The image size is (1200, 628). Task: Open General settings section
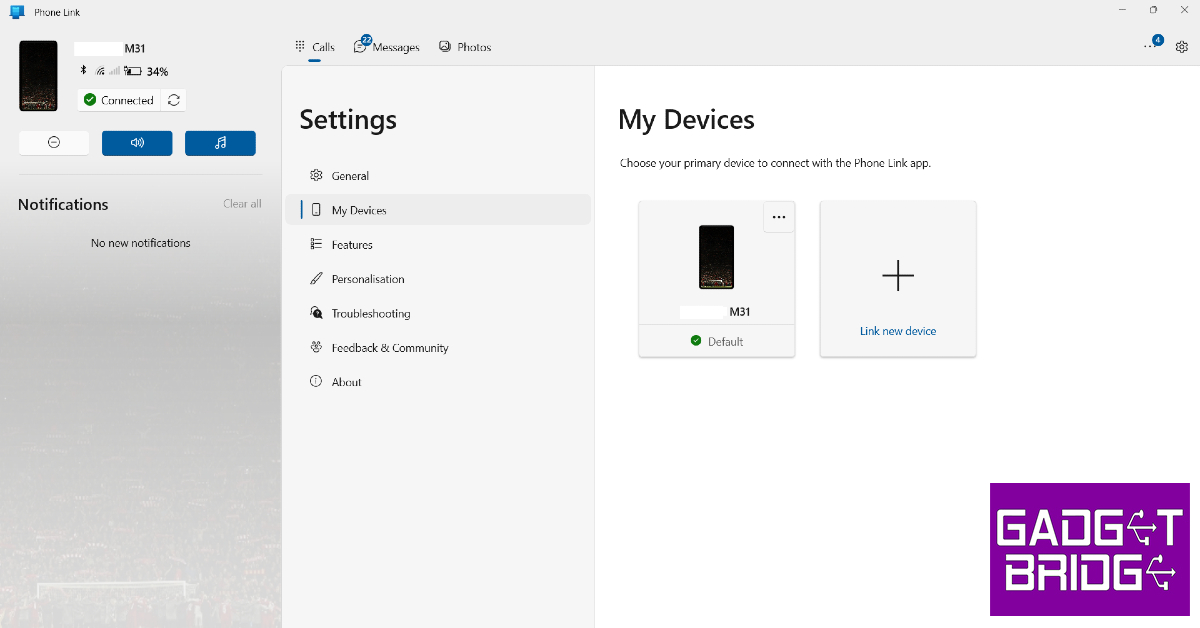pyautogui.click(x=350, y=176)
